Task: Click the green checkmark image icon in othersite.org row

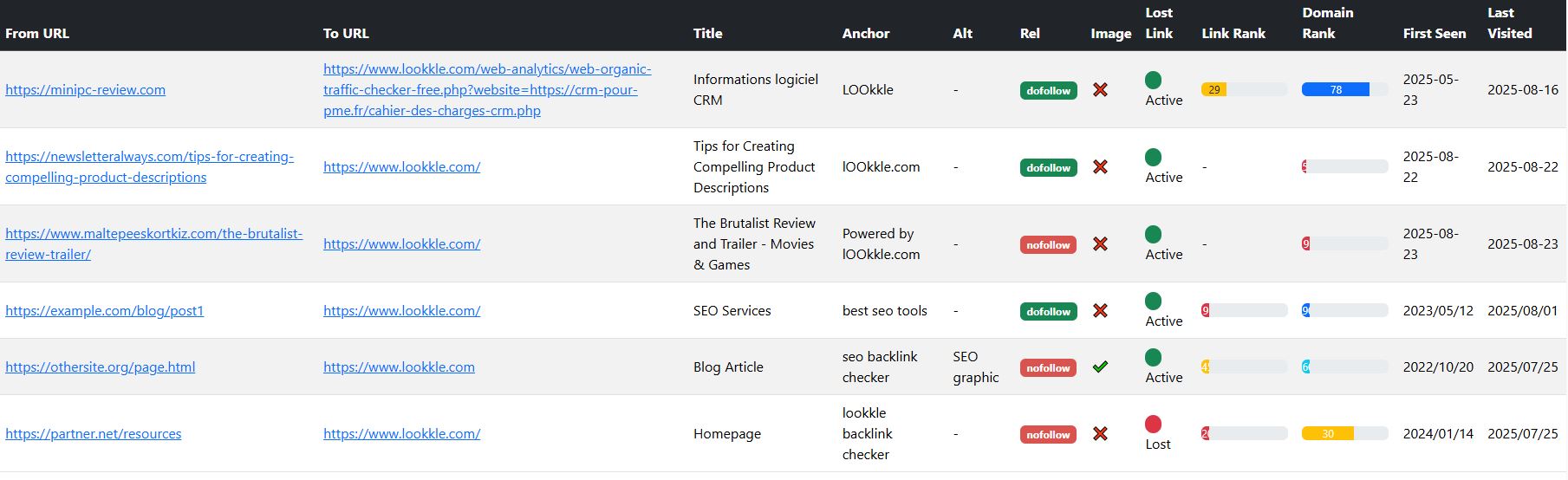Action: (x=1100, y=366)
